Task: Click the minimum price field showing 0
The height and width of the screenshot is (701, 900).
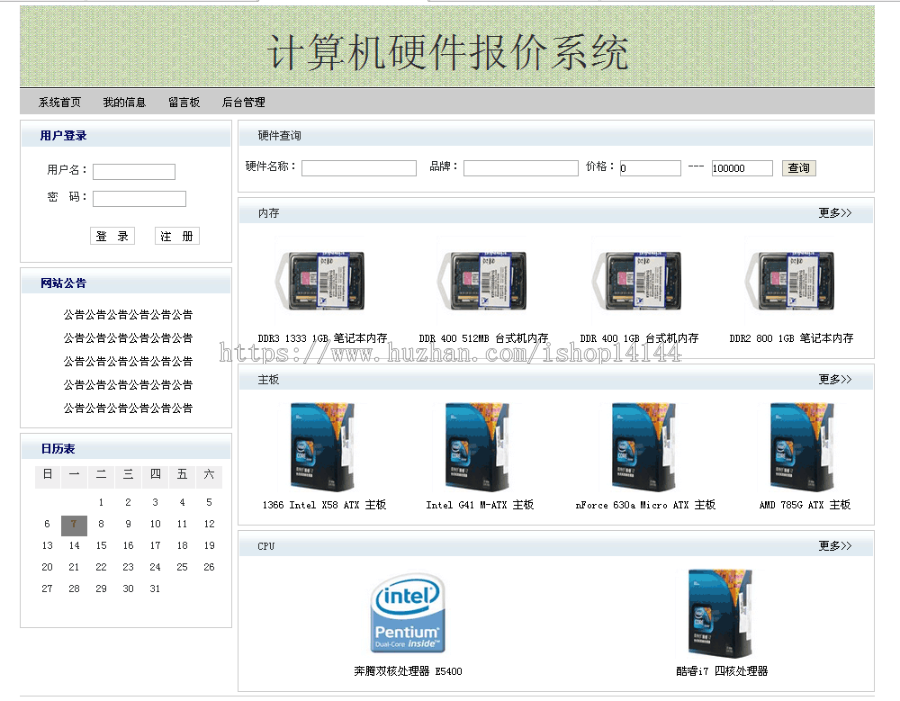Action: point(650,168)
